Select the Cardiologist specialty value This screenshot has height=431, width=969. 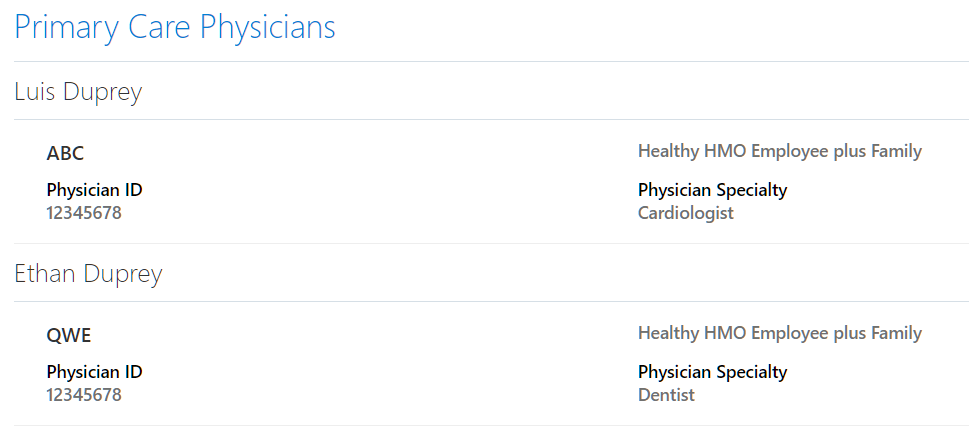pos(685,213)
